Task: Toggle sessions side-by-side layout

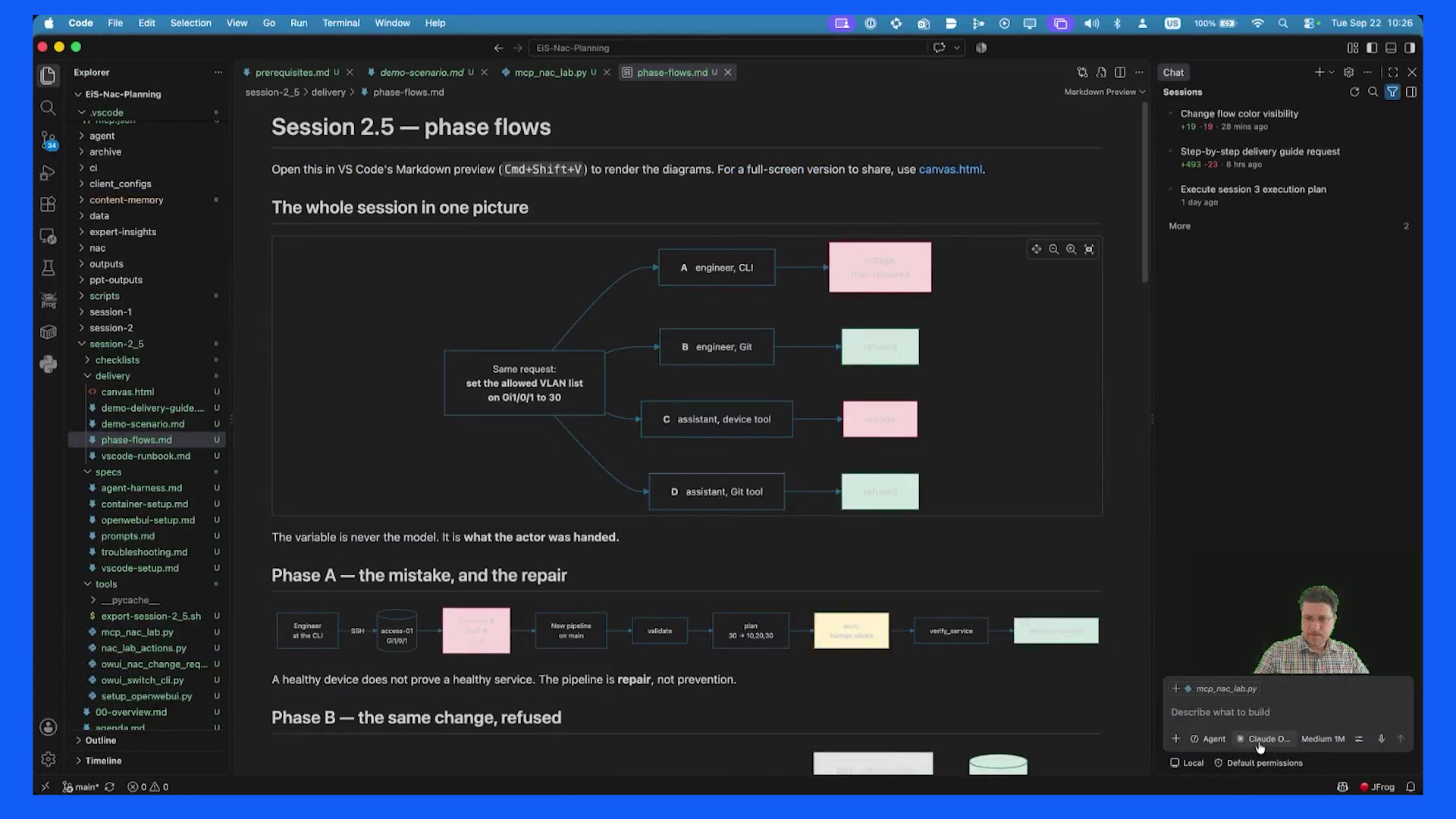Action: coord(1411,92)
